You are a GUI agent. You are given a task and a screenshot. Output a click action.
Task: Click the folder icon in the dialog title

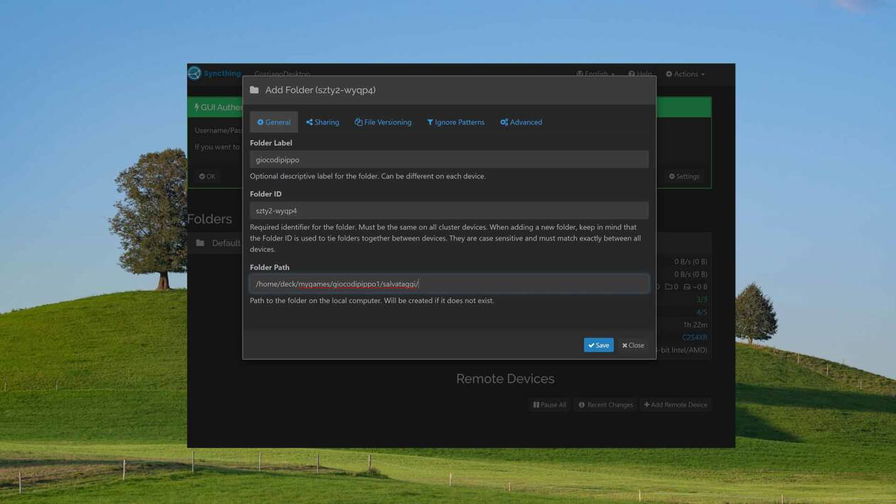pyautogui.click(x=254, y=90)
